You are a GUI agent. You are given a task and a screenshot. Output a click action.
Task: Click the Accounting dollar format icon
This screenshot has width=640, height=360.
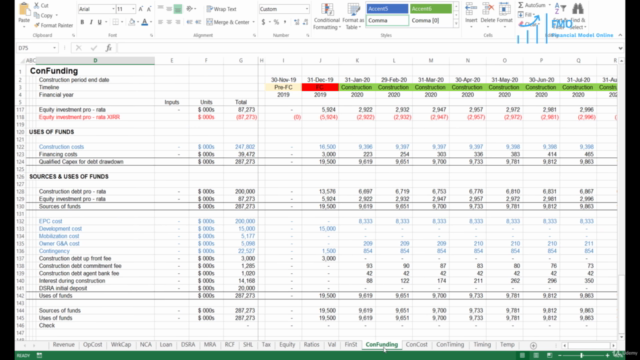pyautogui.click(x=263, y=22)
